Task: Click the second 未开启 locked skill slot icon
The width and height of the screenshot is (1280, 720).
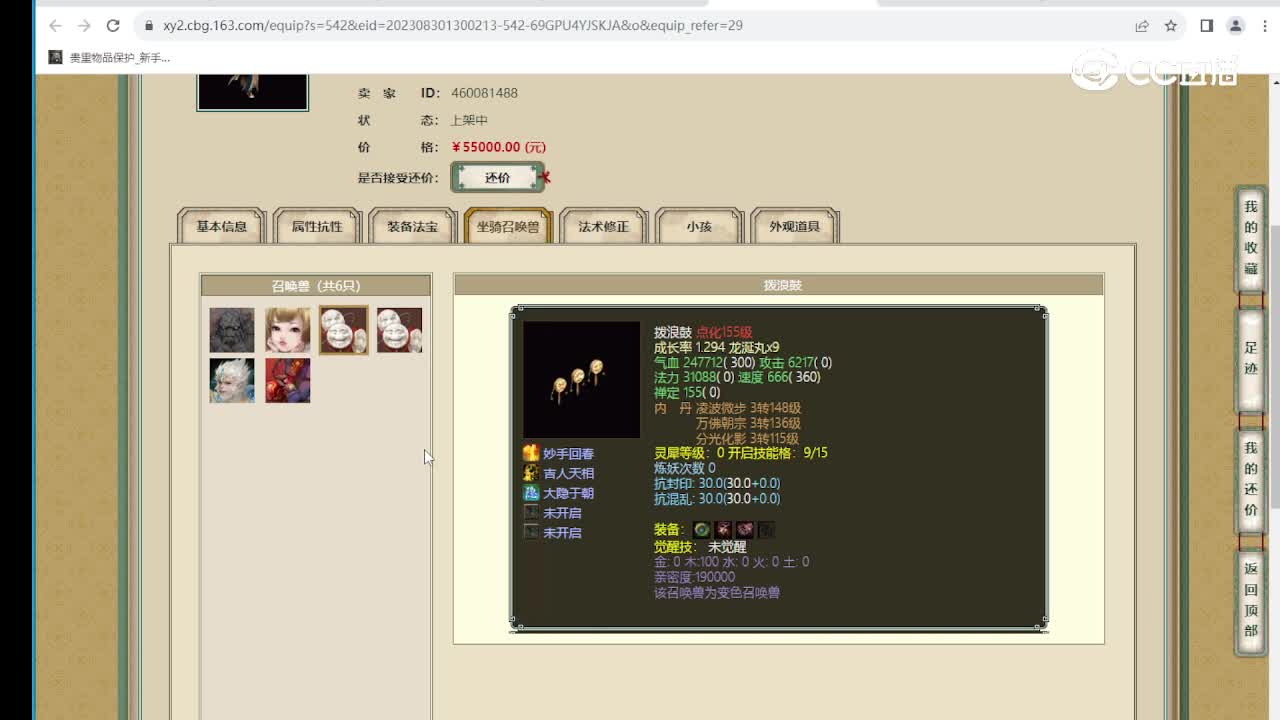Action: pyautogui.click(x=531, y=532)
